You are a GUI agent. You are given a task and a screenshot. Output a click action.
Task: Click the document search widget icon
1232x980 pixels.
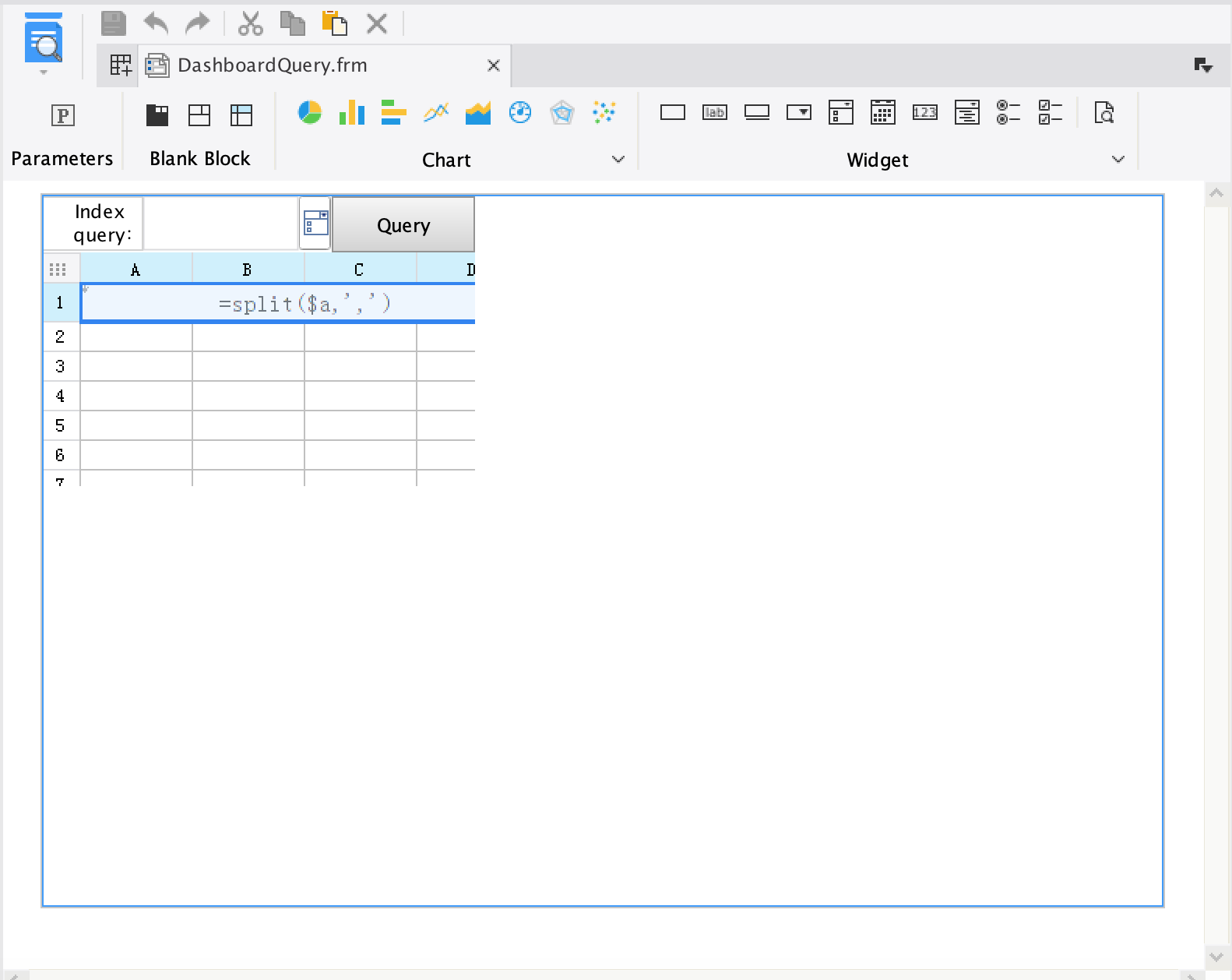[1104, 113]
